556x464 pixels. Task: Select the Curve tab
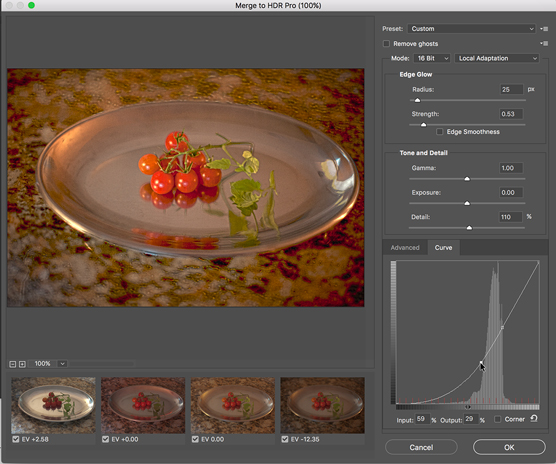(x=444, y=247)
